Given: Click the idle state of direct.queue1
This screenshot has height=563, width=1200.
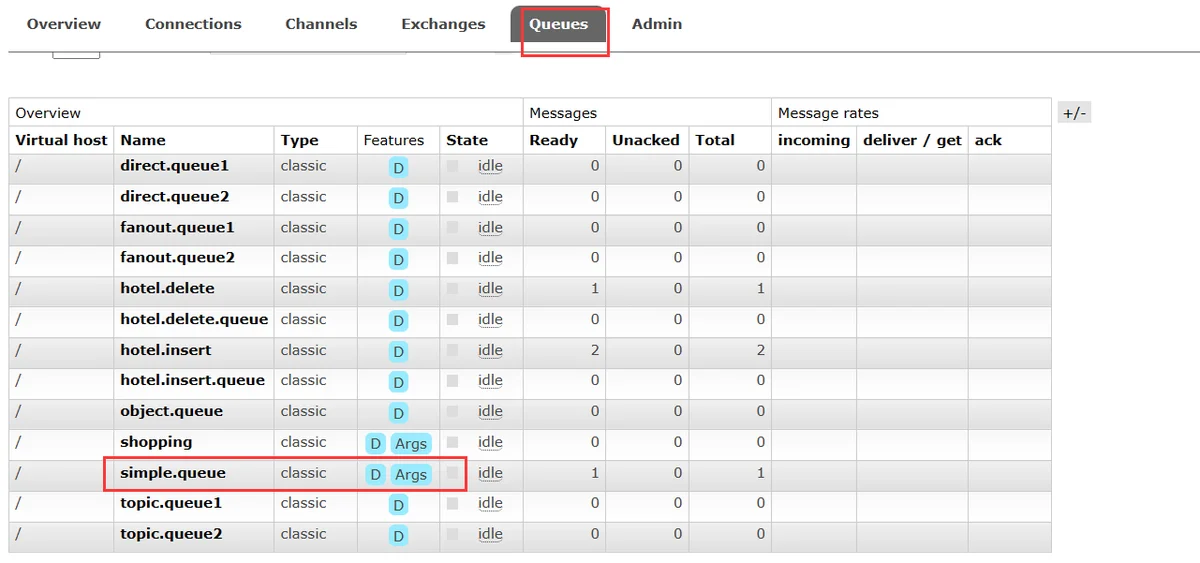Looking at the screenshot, I should coord(490,166).
